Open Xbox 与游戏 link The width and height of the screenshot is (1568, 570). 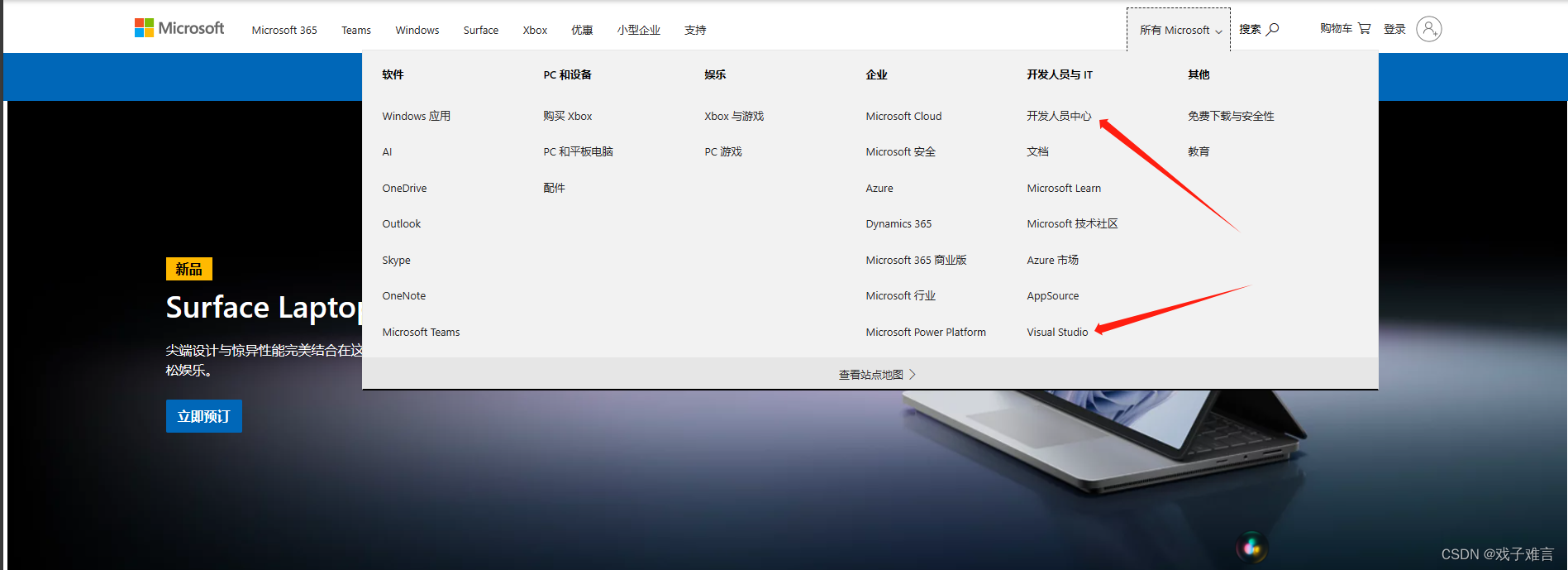[734, 116]
